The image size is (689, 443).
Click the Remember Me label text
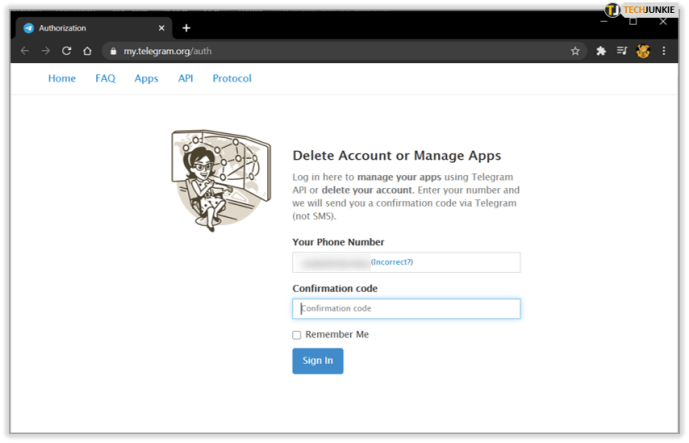tap(337, 335)
